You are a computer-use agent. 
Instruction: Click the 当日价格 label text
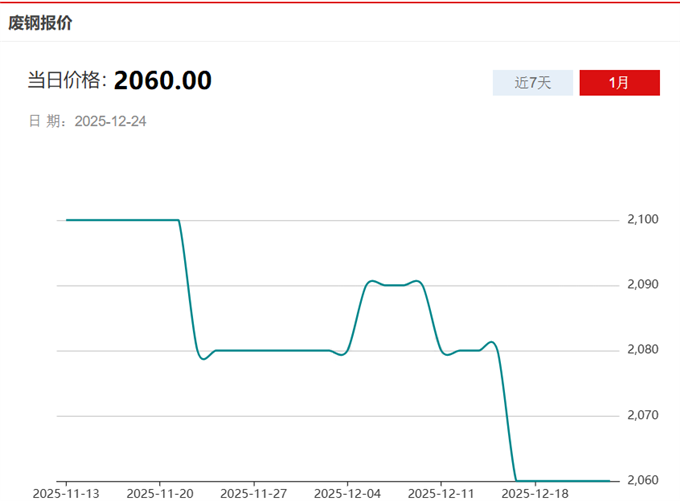pyautogui.click(x=66, y=81)
